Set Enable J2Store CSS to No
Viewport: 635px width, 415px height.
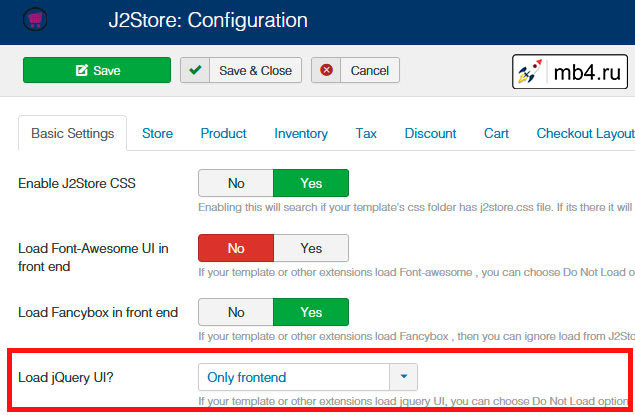click(x=236, y=183)
